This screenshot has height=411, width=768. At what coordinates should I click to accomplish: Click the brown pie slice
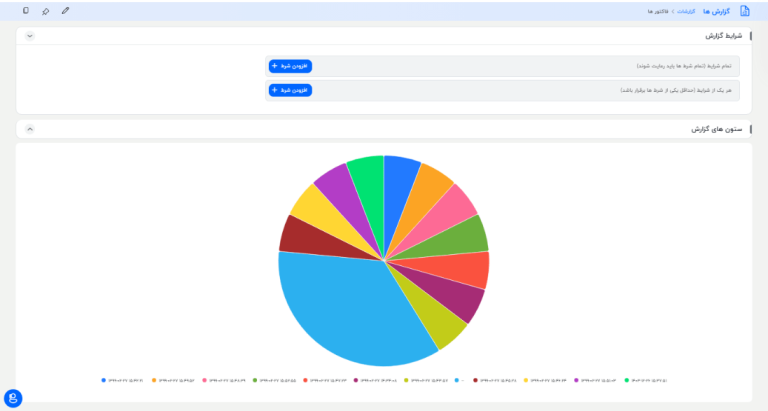298,234
